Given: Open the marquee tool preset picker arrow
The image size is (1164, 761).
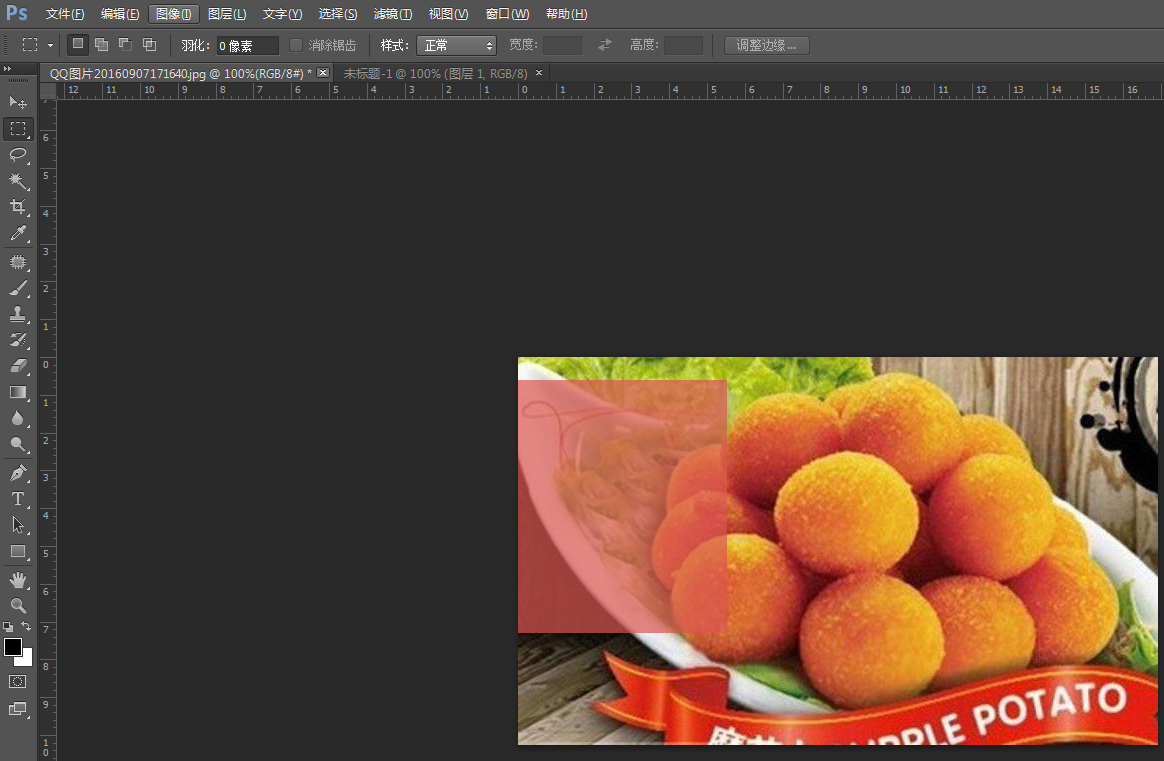Looking at the screenshot, I should [x=50, y=45].
